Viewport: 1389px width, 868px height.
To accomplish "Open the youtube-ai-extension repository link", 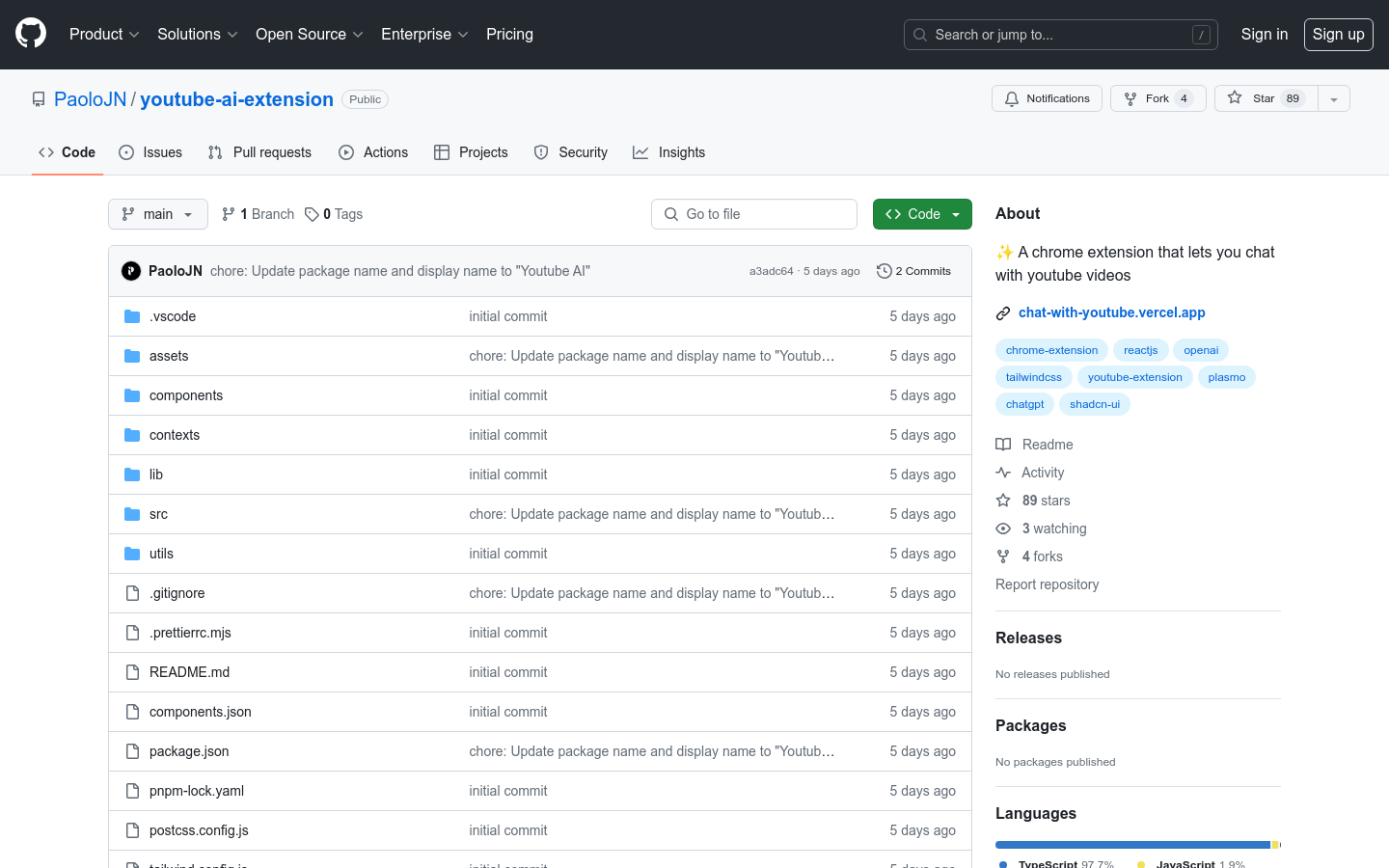I will click(x=236, y=99).
